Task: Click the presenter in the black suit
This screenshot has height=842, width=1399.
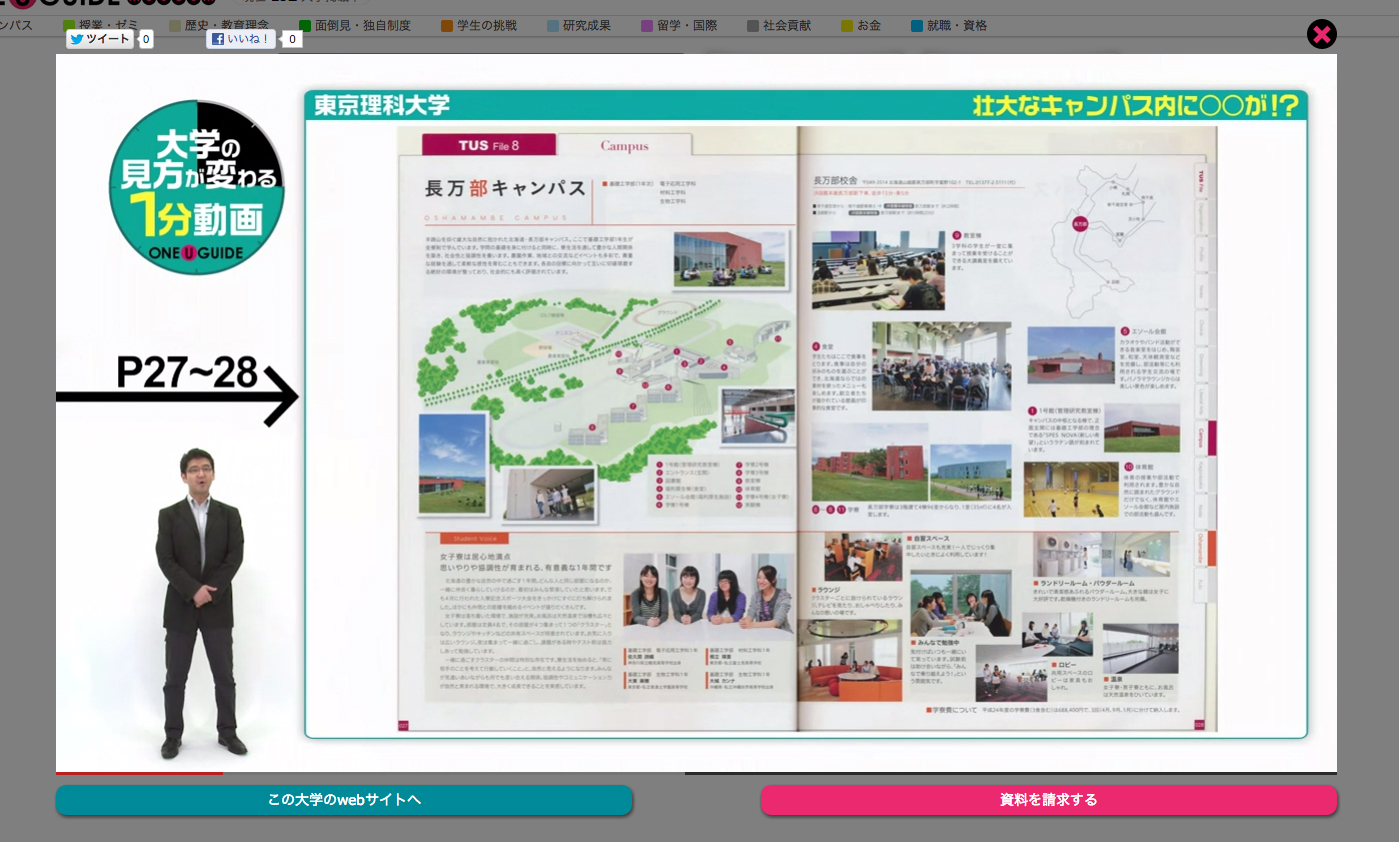Action: [200, 602]
